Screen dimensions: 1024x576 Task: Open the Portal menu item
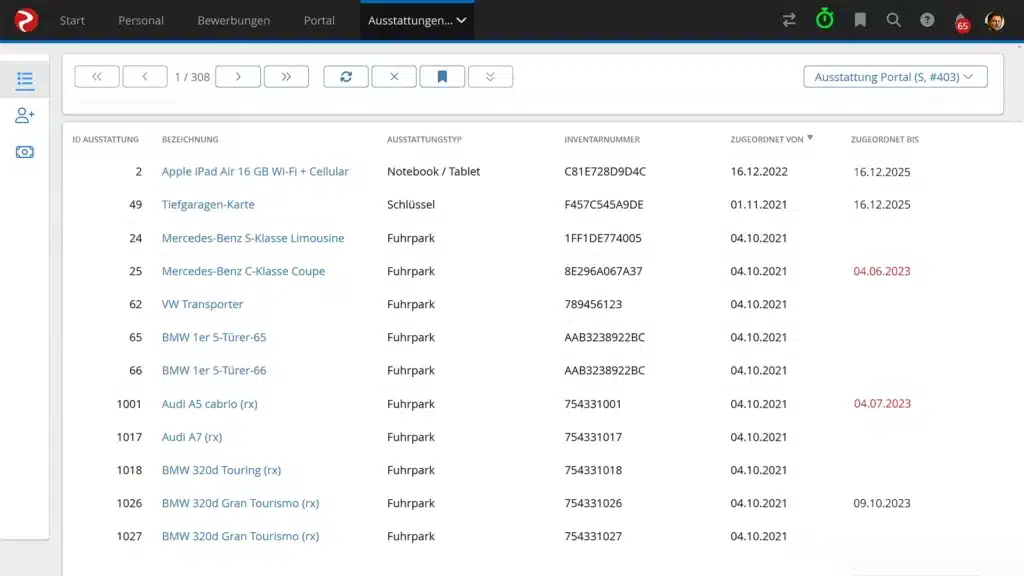[319, 20]
